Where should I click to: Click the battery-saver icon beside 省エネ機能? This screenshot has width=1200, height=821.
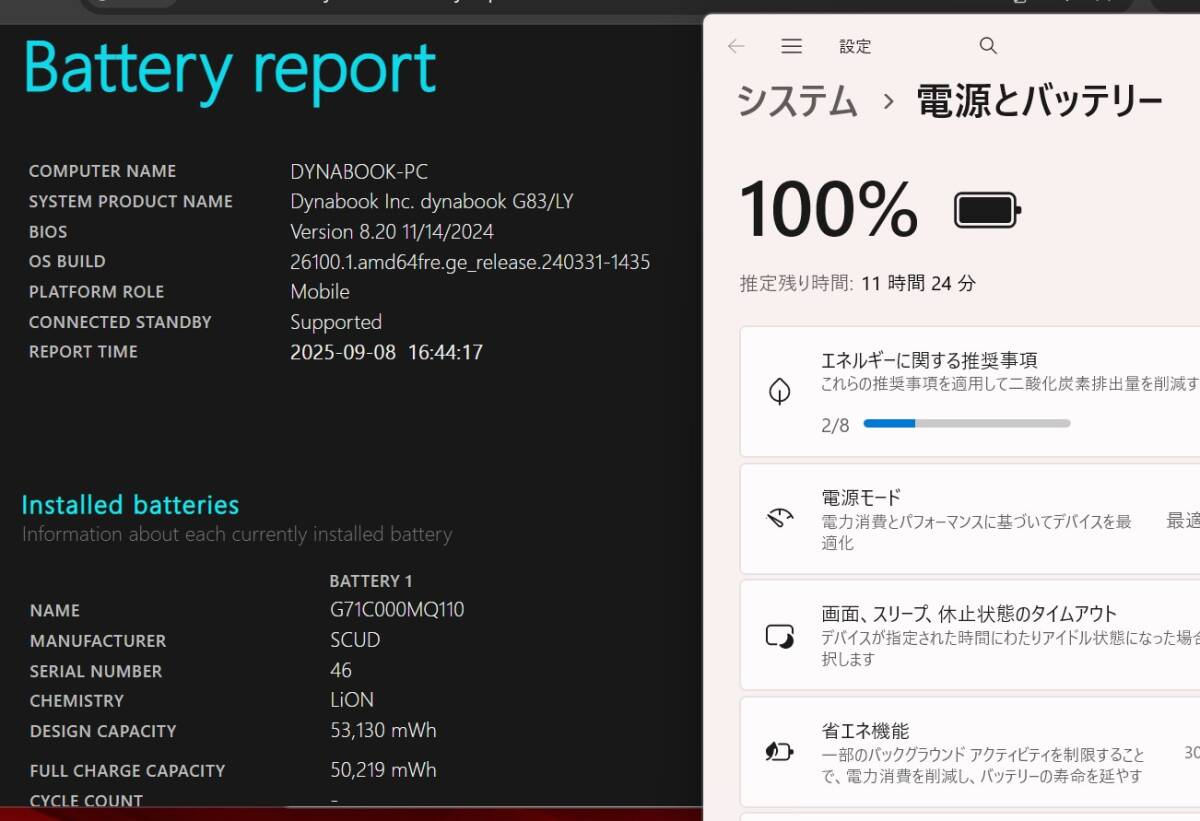780,752
